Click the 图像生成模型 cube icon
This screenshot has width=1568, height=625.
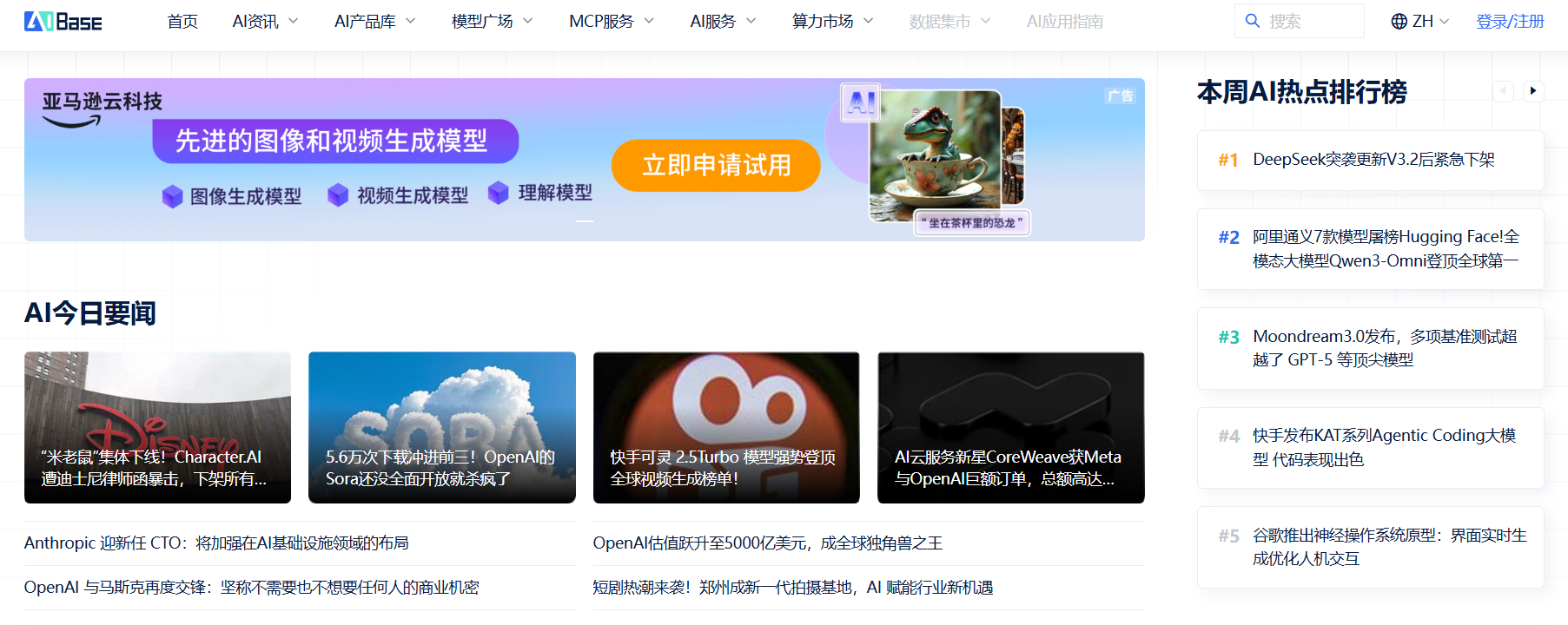pyautogui.click(x=172, y=196)
